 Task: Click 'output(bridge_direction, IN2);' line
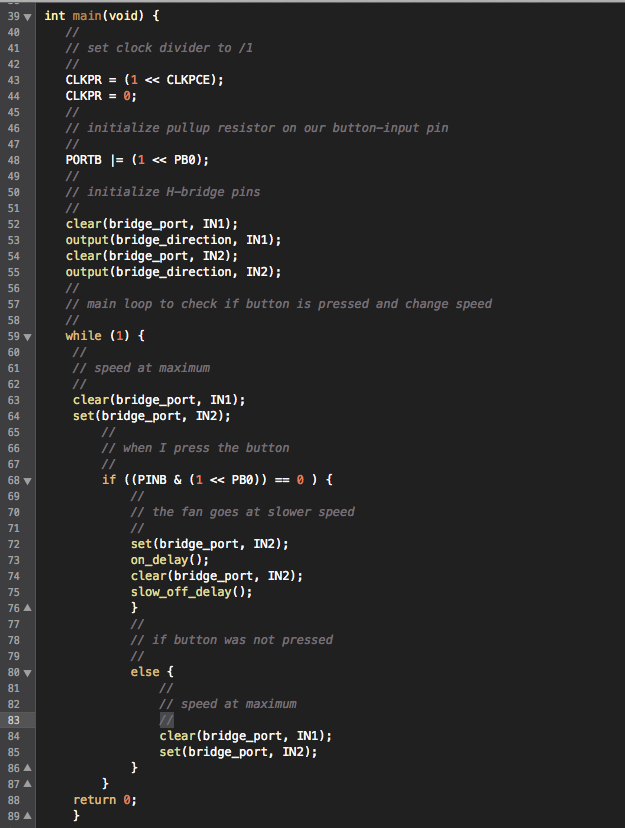(173, 272)
